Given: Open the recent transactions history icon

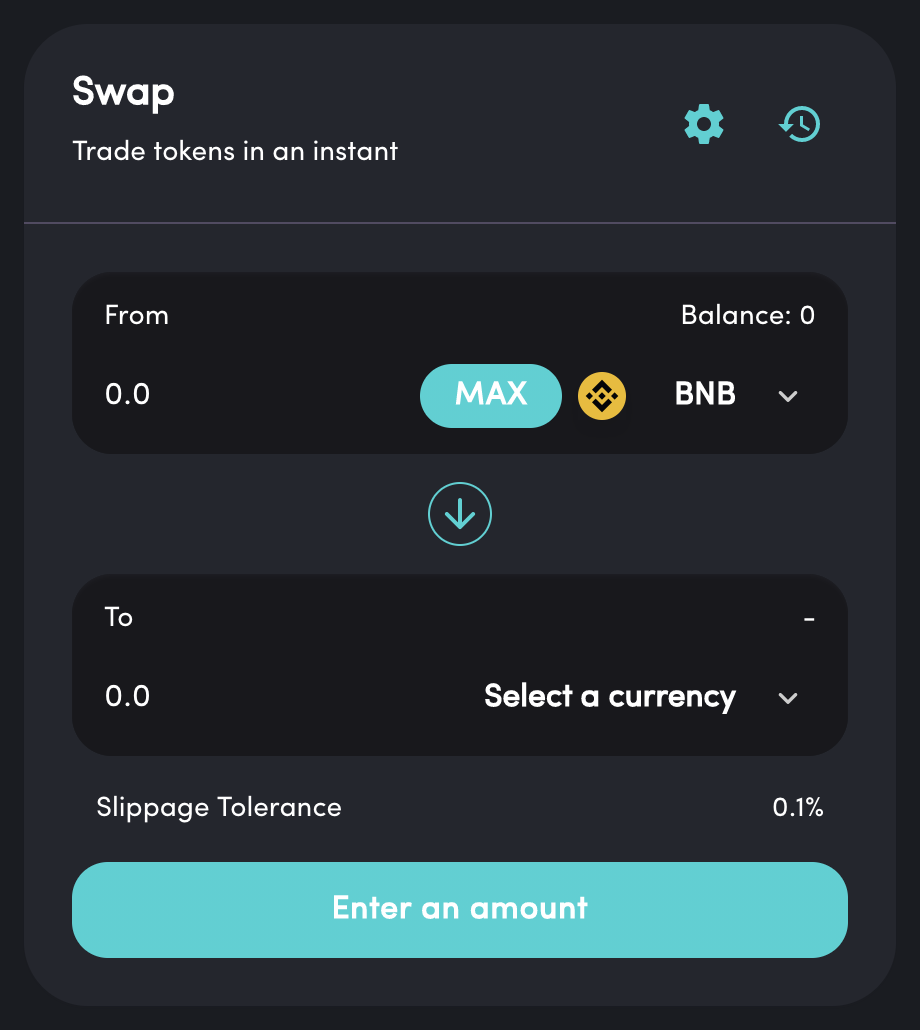Looking at the screenshot, I should [800, 125].
